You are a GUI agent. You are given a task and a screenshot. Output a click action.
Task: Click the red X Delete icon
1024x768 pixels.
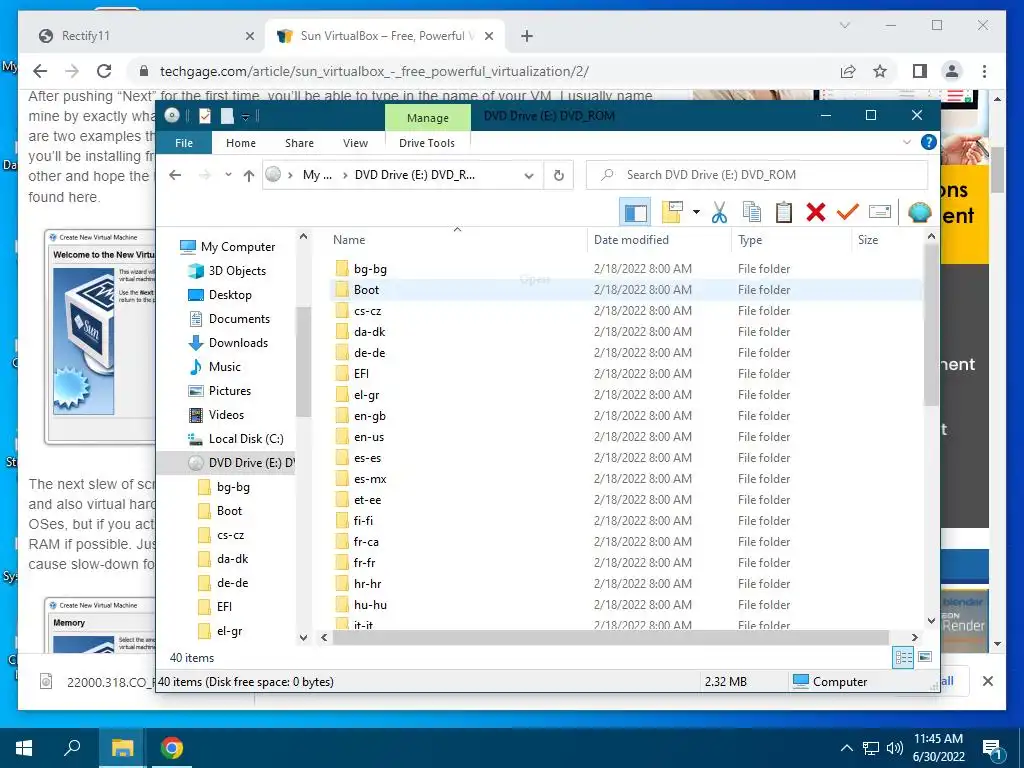pyautogui.click(x=816, y=212)
